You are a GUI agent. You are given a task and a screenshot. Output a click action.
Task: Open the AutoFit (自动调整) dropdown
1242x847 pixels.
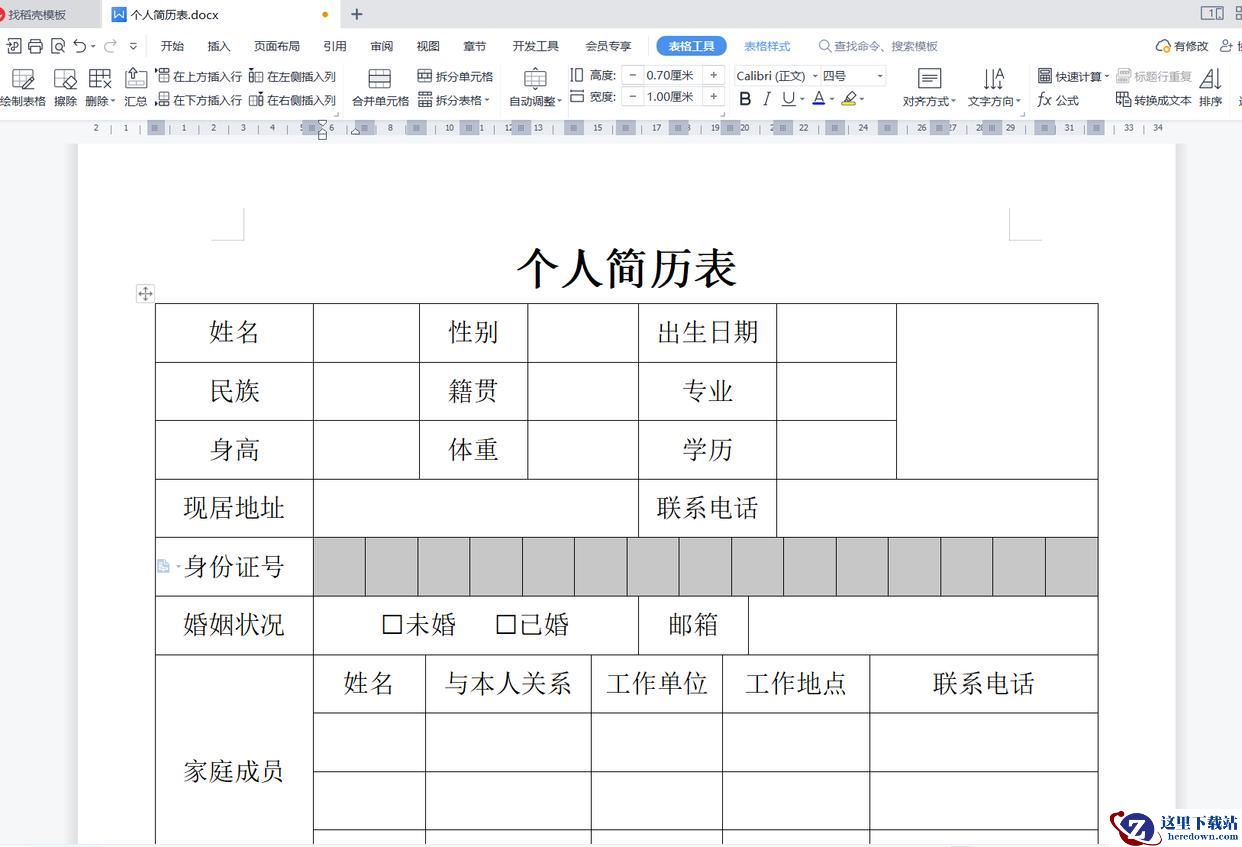pos(535,88)
